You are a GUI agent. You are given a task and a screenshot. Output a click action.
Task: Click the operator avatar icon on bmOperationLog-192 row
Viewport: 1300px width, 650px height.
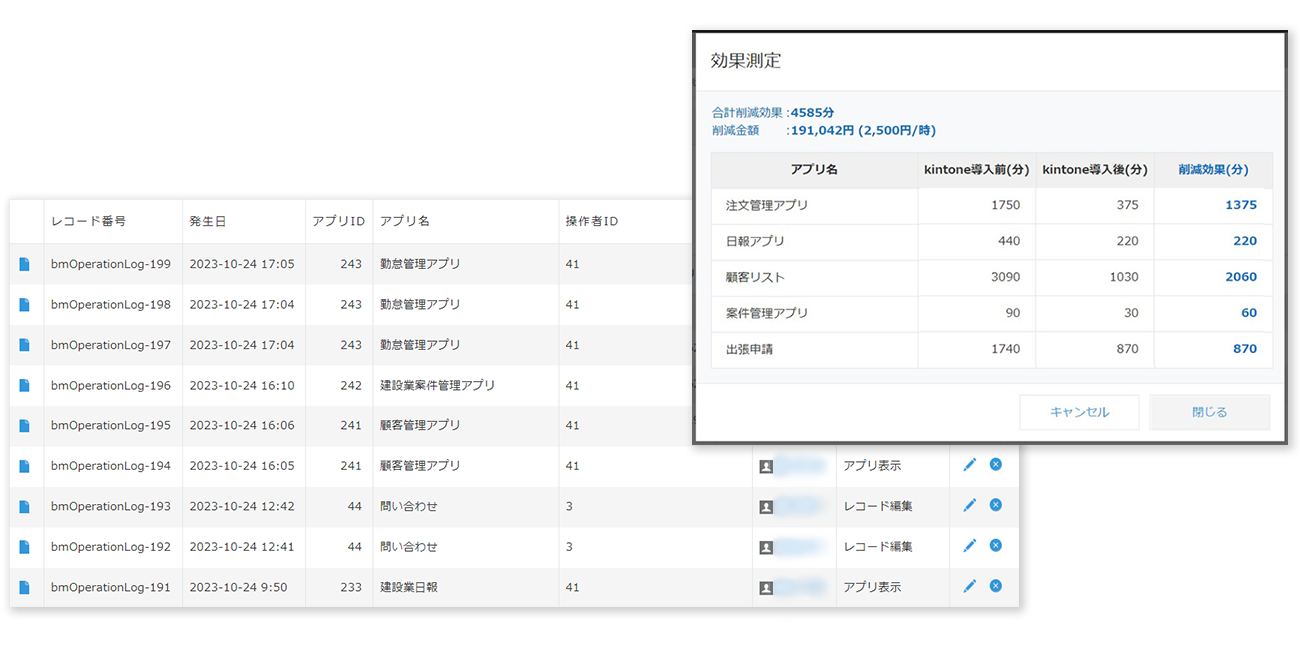point(765,546)
